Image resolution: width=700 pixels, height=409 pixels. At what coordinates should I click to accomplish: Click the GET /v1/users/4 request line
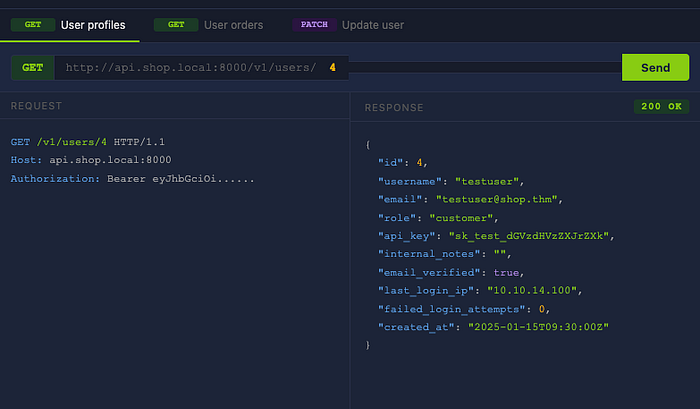pos(88,142)
